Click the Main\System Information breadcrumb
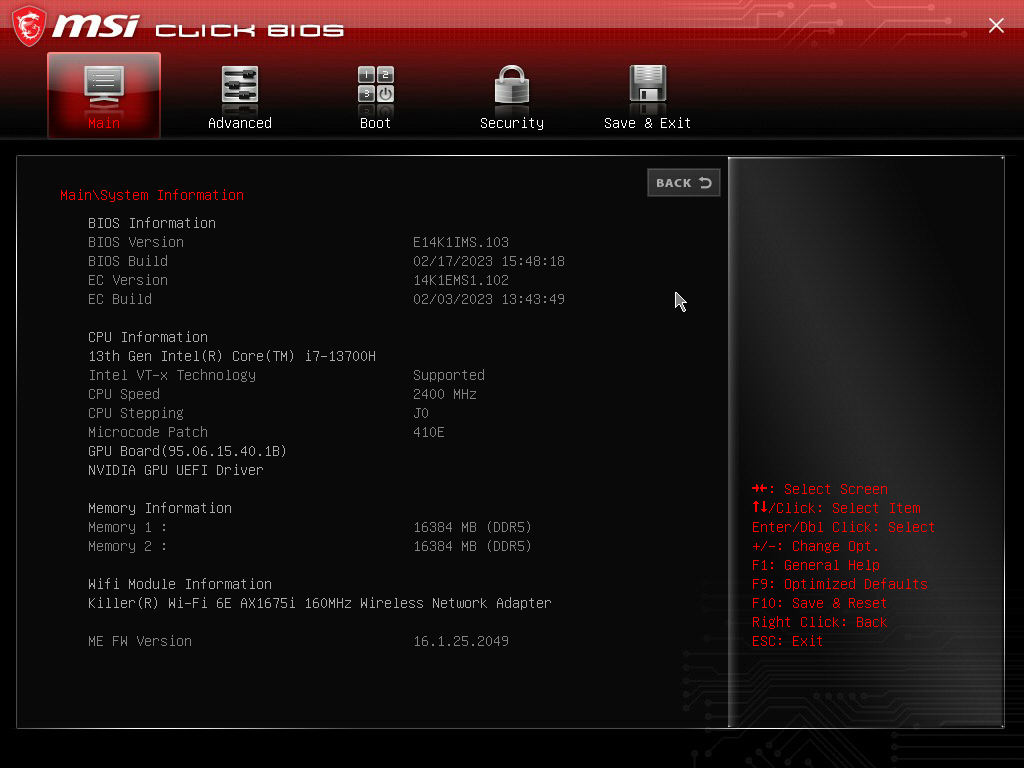This screenshot has width=1024, height=768. pos(152,195)
